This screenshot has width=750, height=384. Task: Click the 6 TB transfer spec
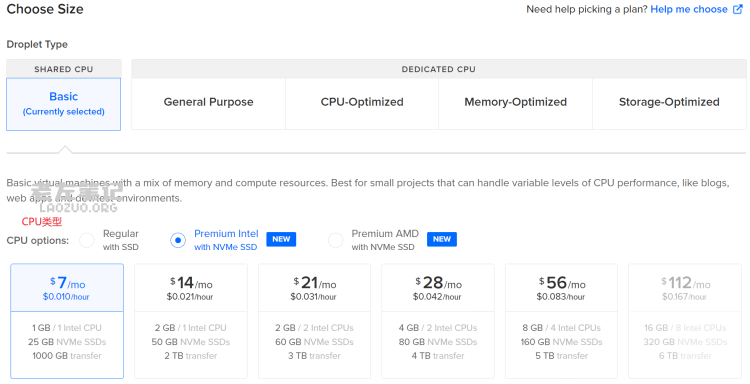point(685,356)
